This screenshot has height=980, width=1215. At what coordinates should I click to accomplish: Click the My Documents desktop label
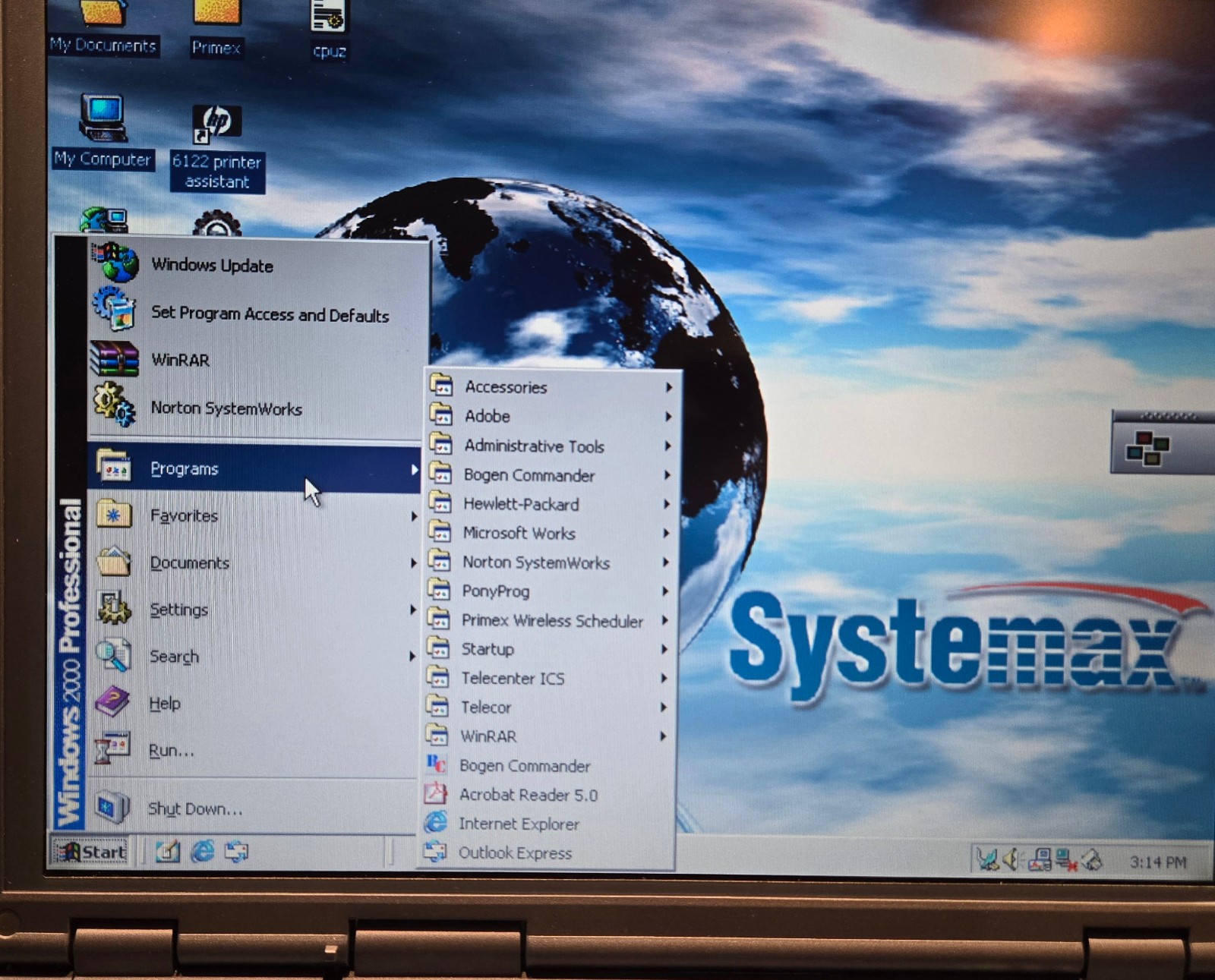103,46
